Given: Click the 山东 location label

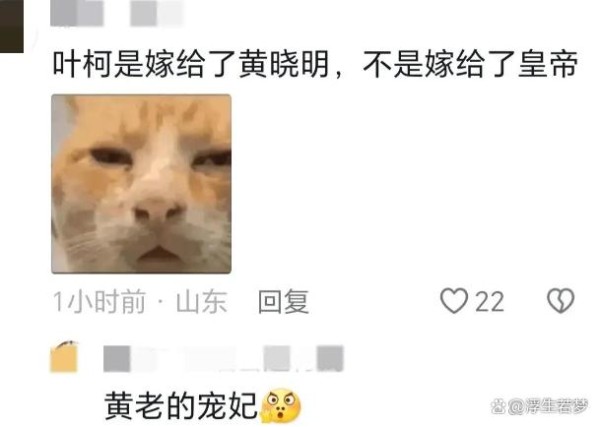Looking at the screenshot, I should 202,302.
